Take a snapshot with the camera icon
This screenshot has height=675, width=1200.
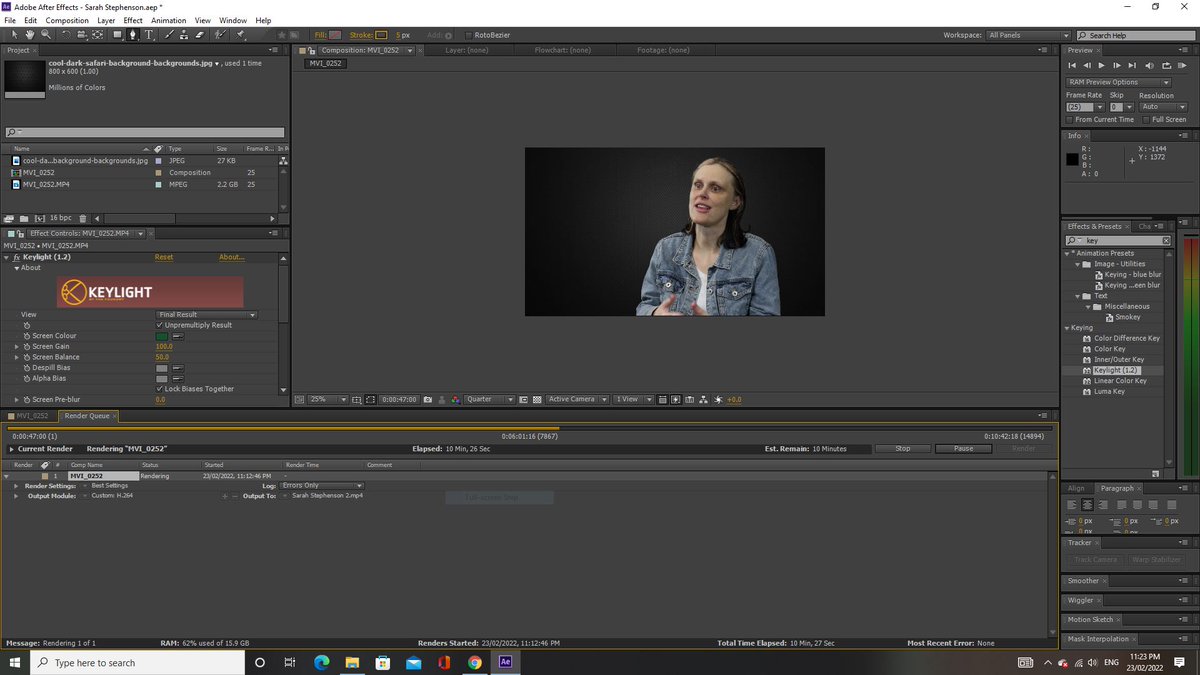click(x=428, y=399)
